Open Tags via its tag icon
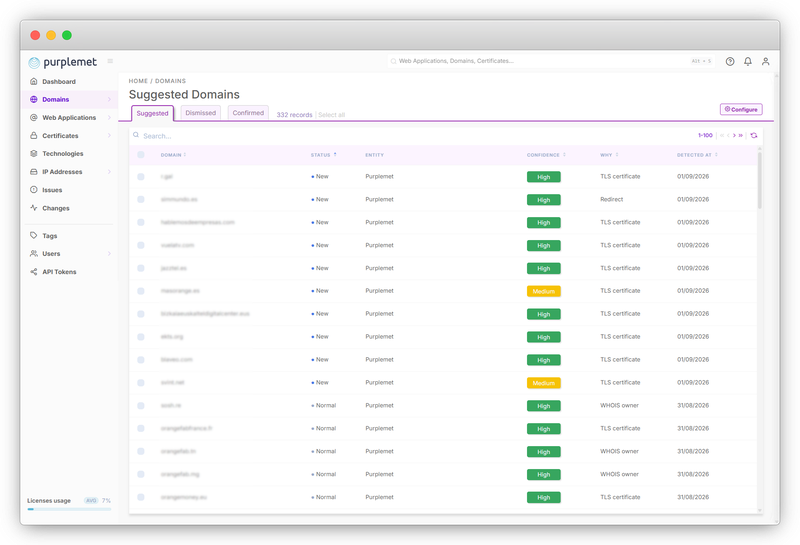 34,235
